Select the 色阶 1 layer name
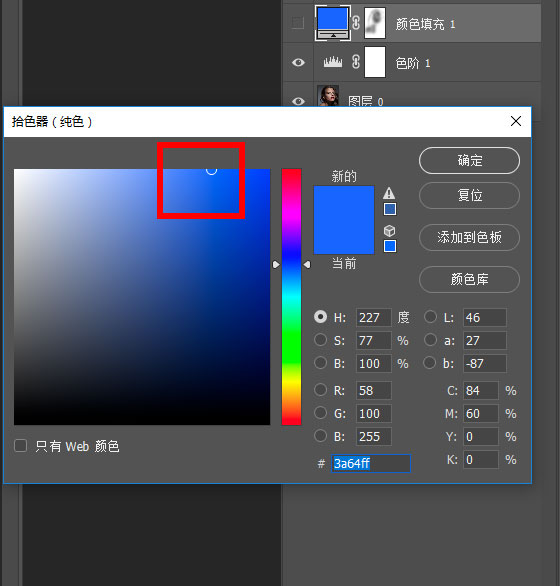Screen dimensions: 560x586 (x=413, y=63)
